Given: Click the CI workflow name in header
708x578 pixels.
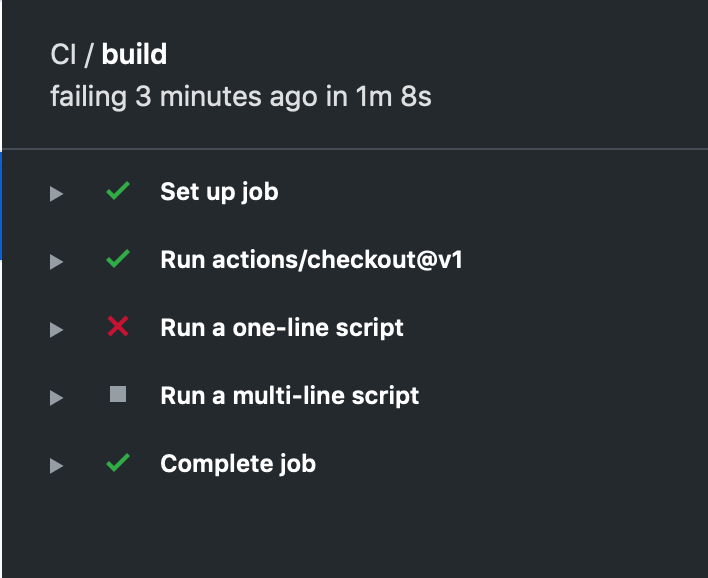Looking at the screenshot, I should point(63,55).
